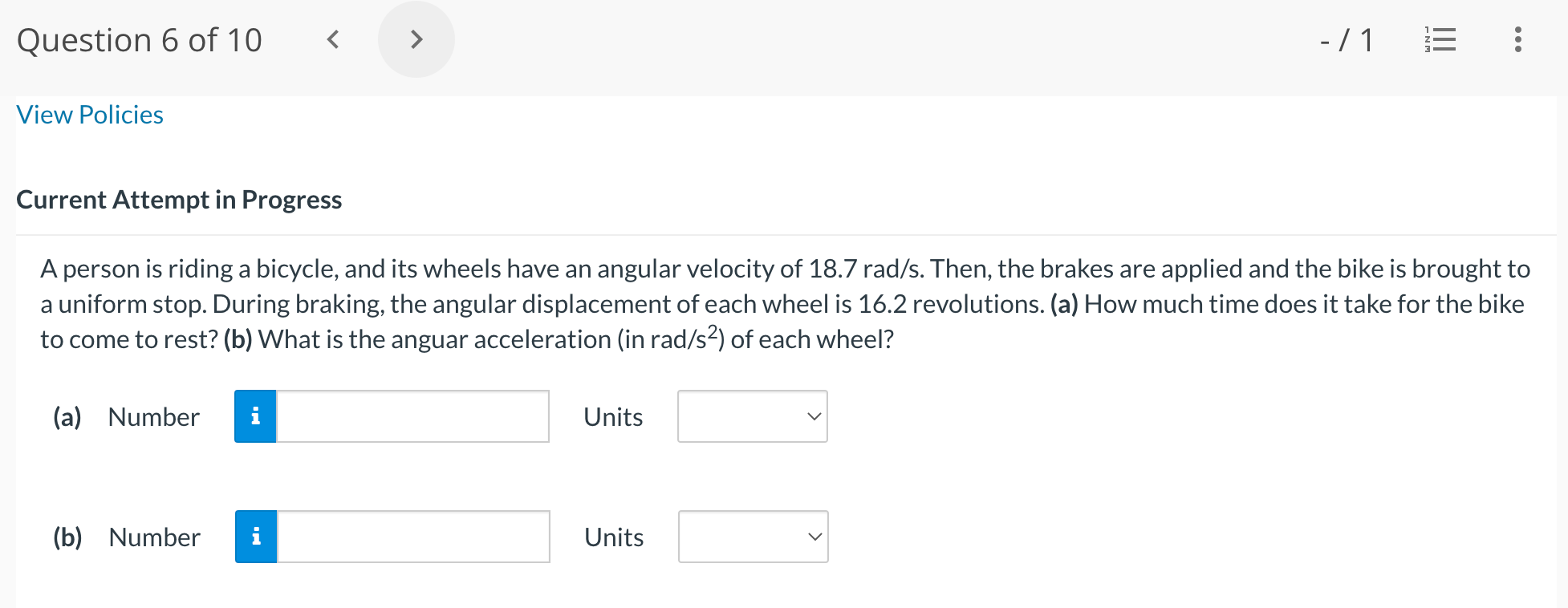Select the blue i button next to part (a)
This screenshot has width=1568, height=608.
tap(255, 416)
